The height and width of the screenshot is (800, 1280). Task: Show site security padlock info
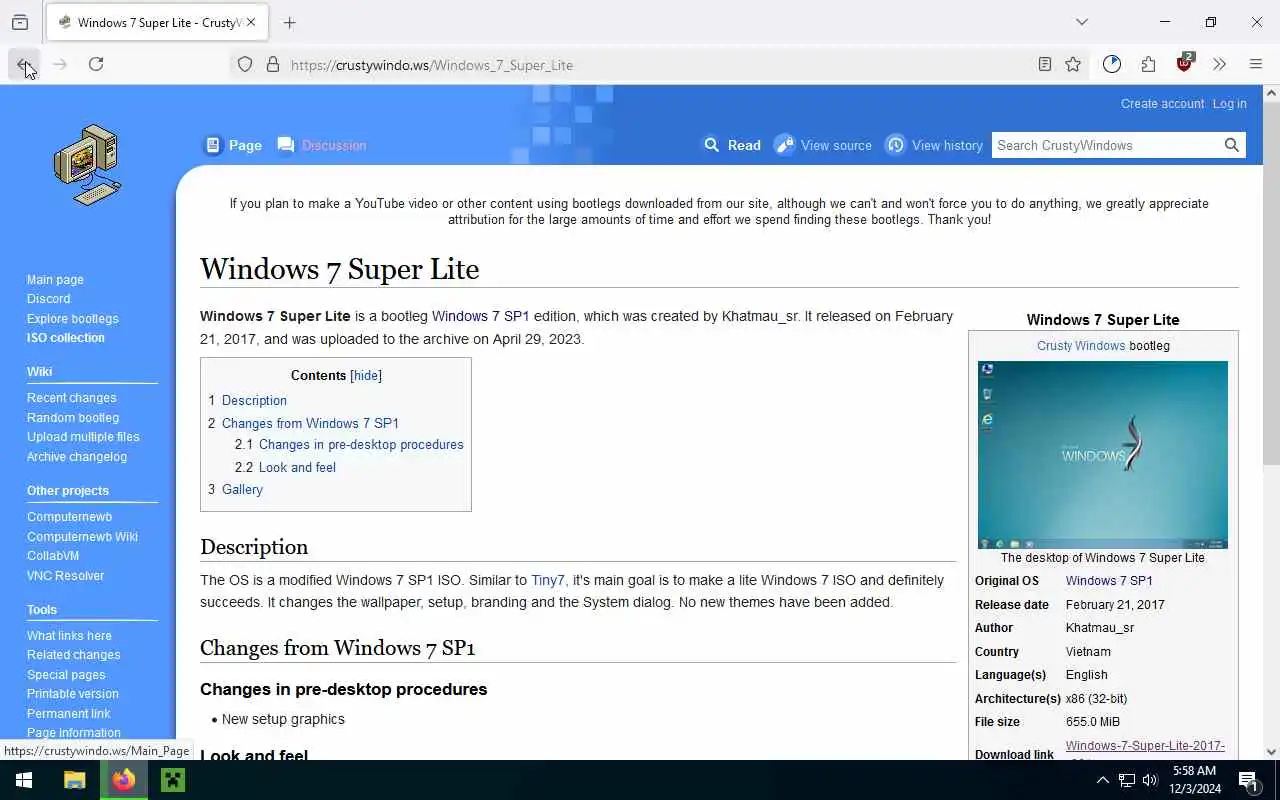(x=272, y=65)
